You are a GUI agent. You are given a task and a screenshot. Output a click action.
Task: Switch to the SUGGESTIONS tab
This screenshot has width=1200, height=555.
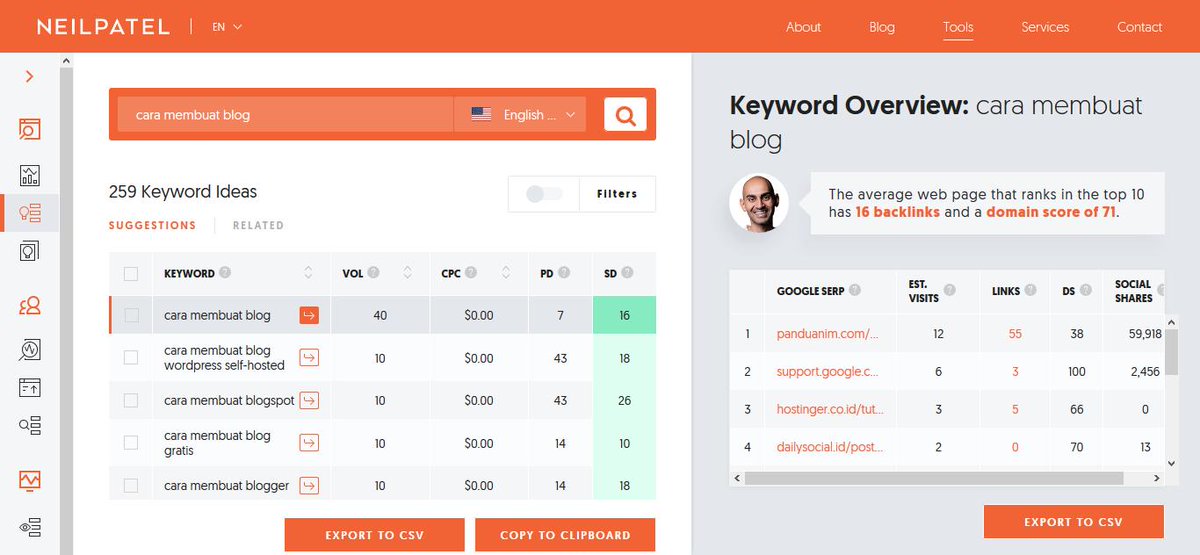tap(152, 225)
